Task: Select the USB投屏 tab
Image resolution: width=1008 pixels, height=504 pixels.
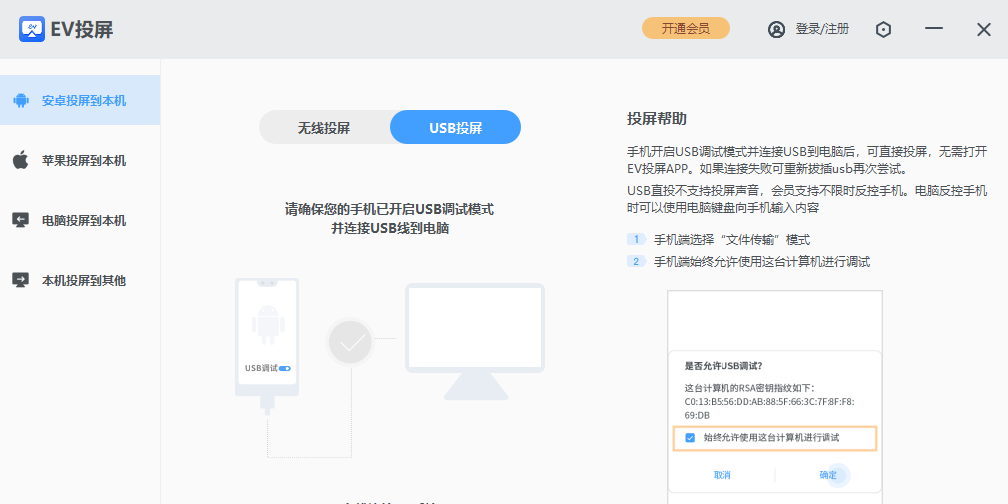Action: [455, 128]
